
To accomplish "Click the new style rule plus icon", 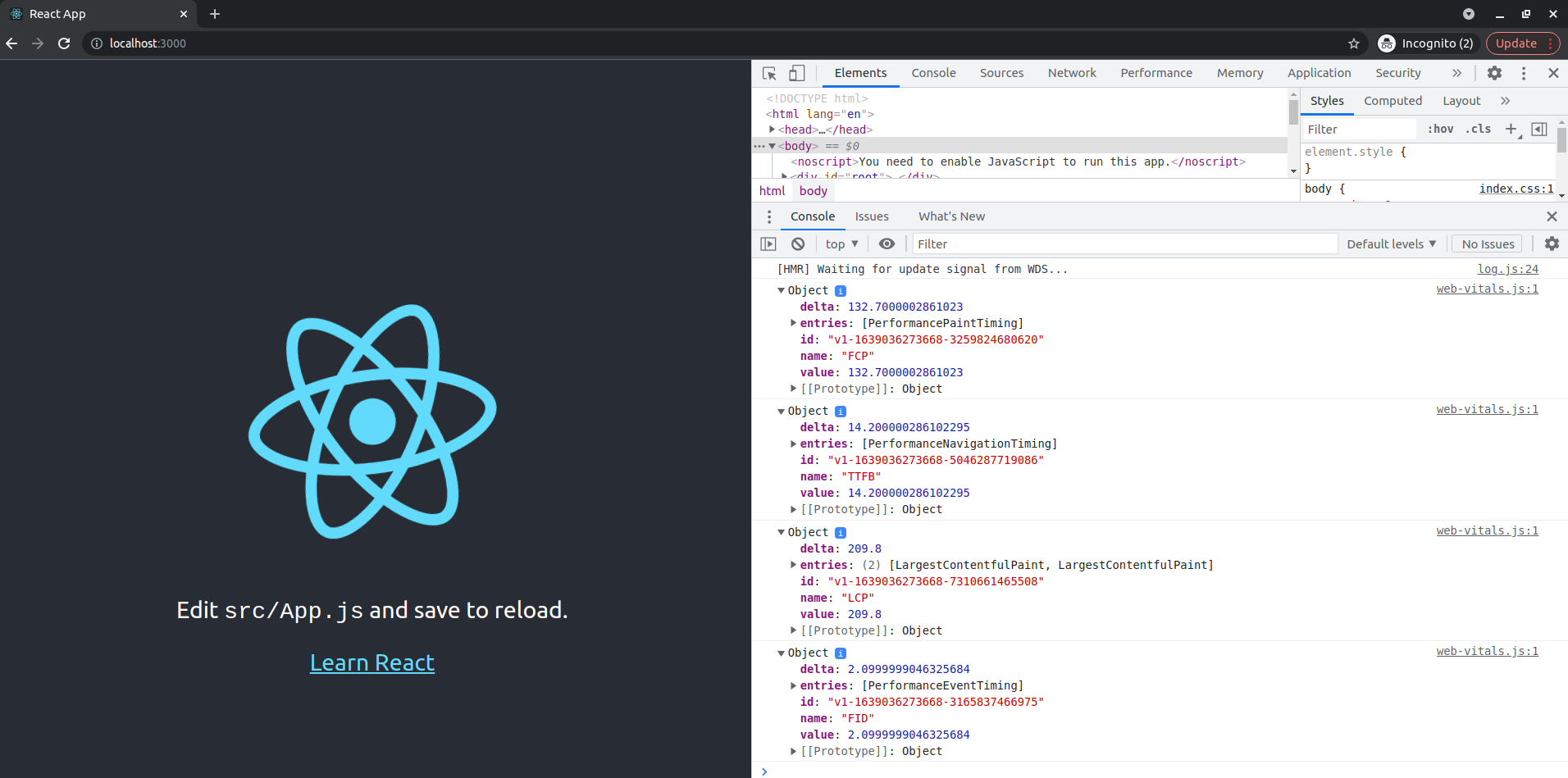I will (x=1511, y=129).
